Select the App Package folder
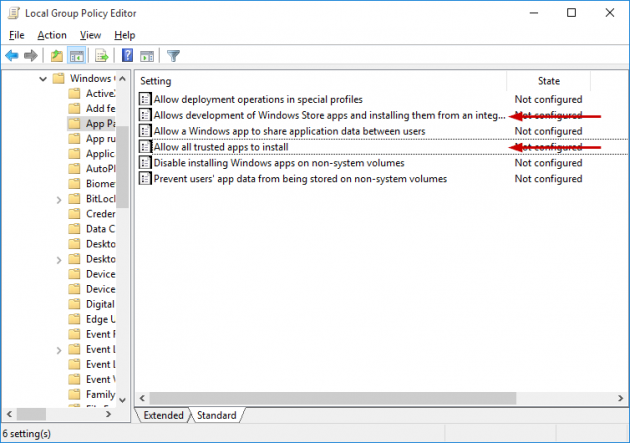 pyautogui.click(x=92, y=124)
